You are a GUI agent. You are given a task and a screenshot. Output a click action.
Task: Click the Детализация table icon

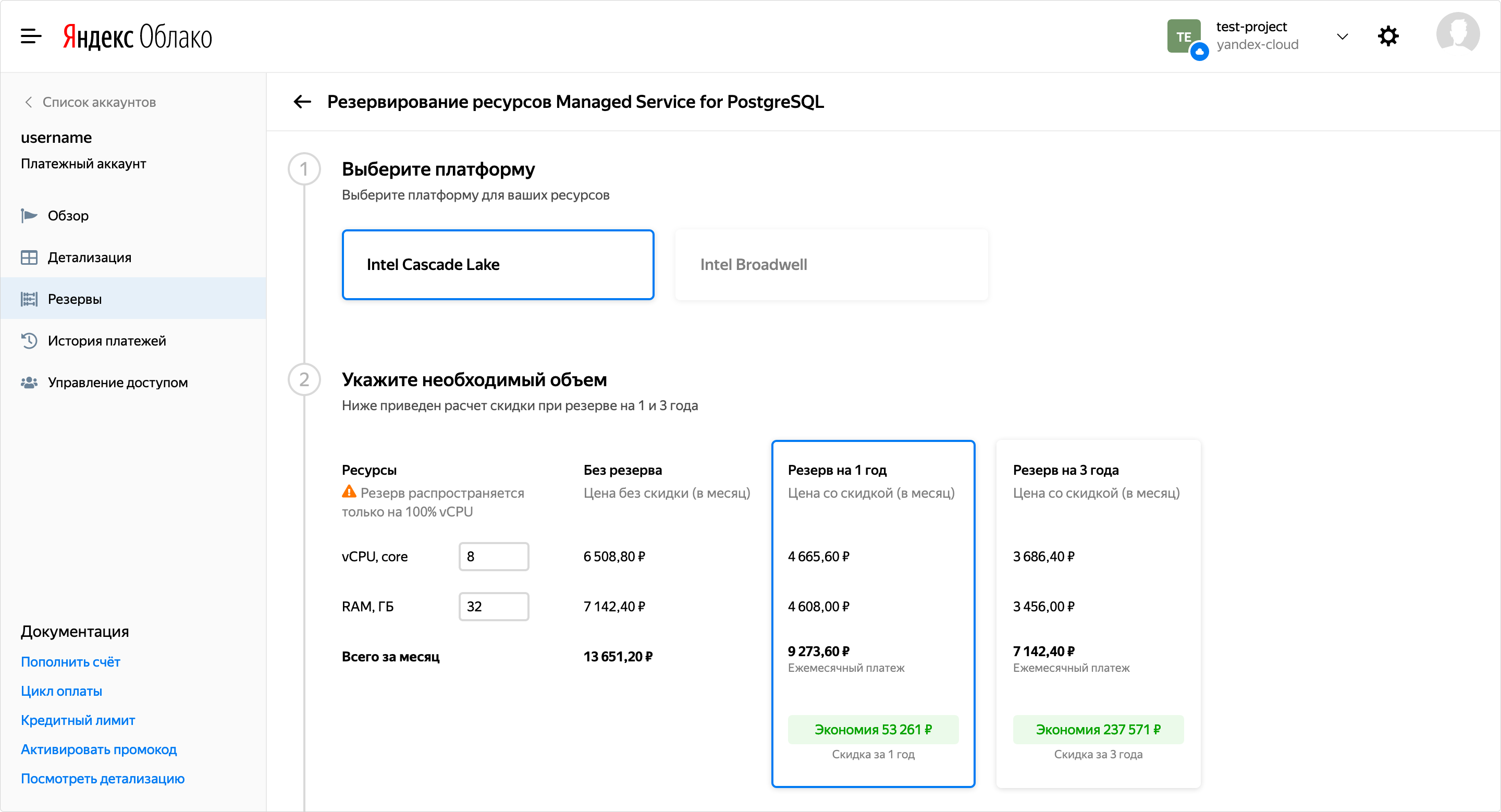click(29, 257)
